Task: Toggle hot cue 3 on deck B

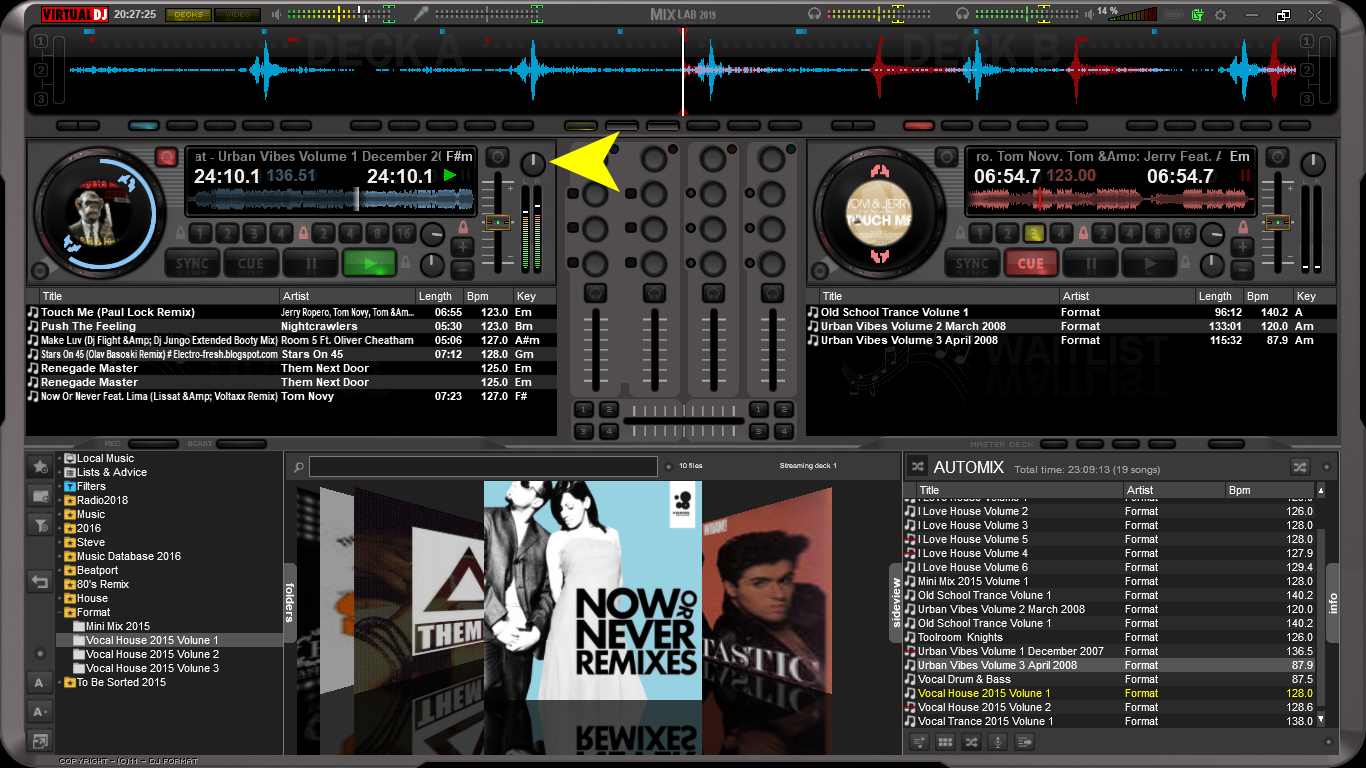Action: 1035,233
